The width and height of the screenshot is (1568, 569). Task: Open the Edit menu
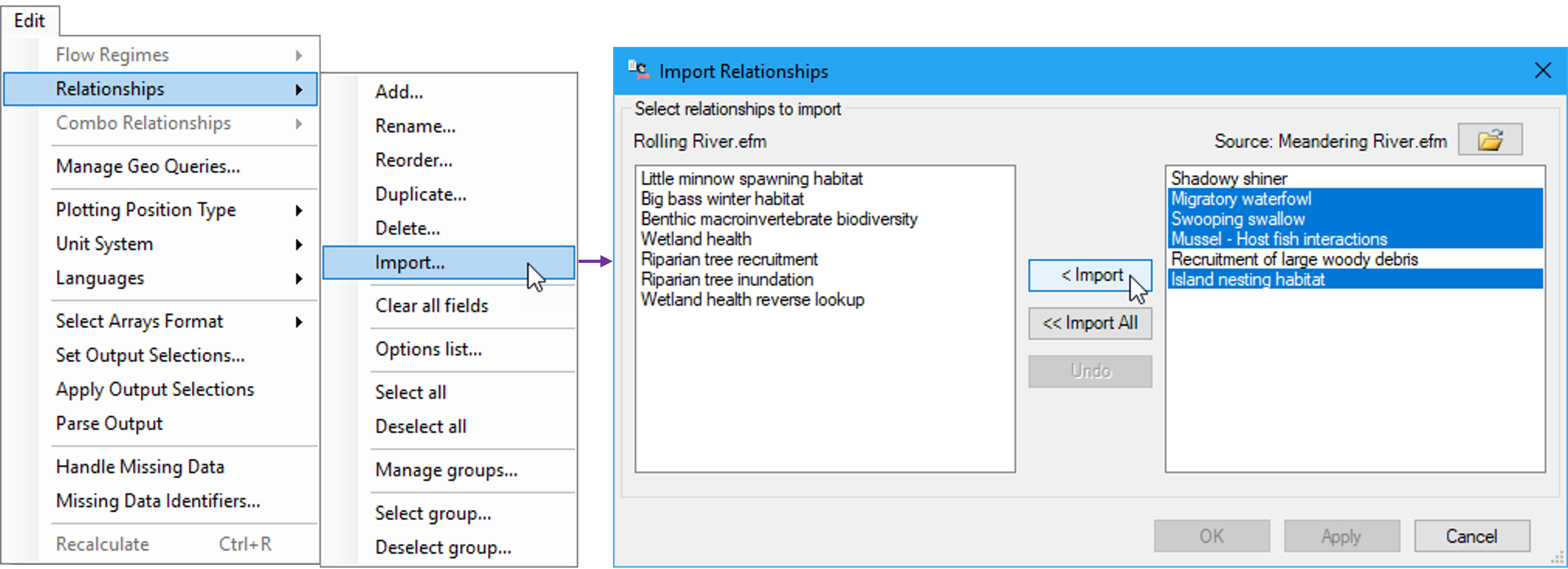(x=30, y=20)
